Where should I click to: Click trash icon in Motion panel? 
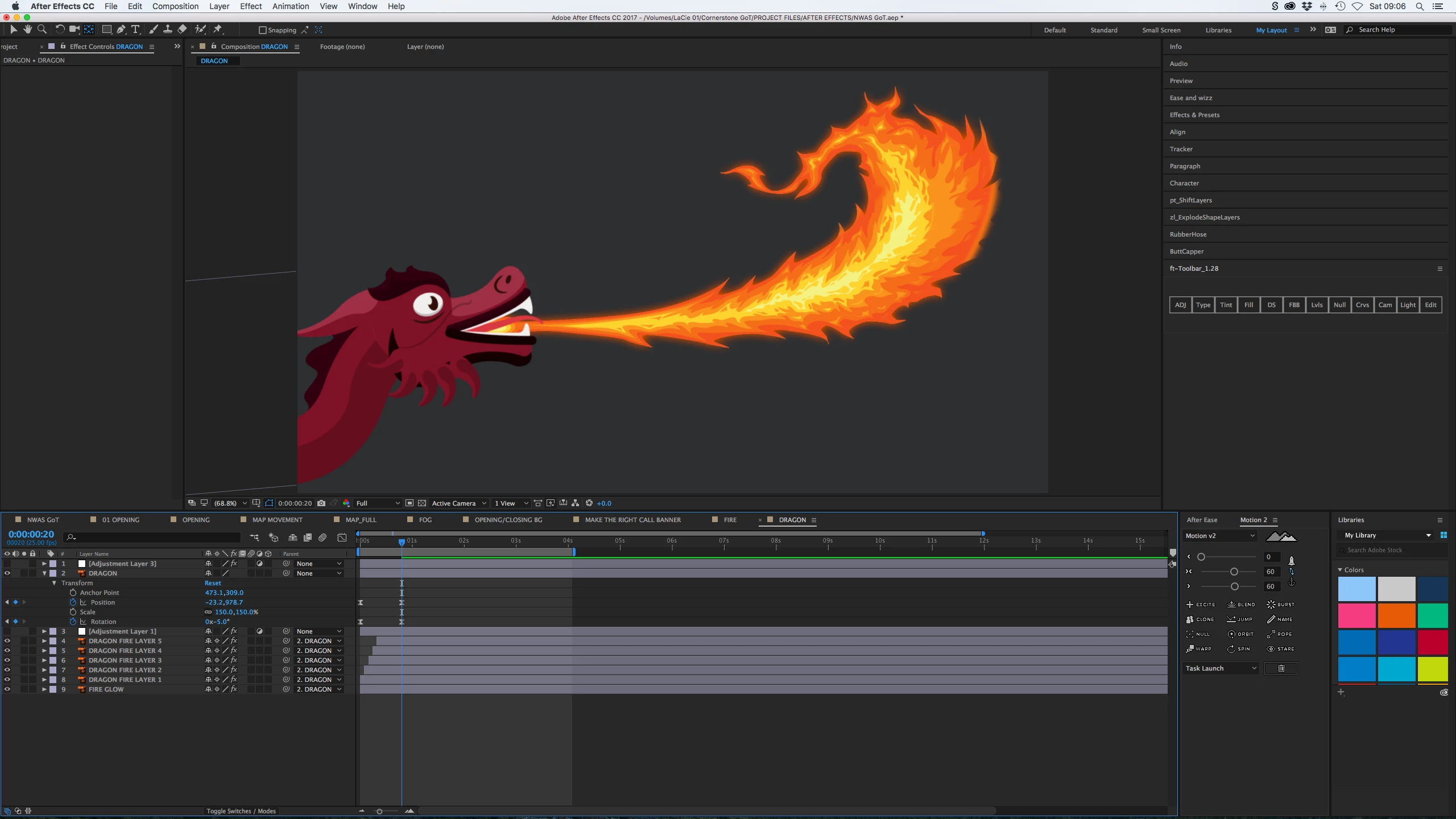tap(1281, 668)
